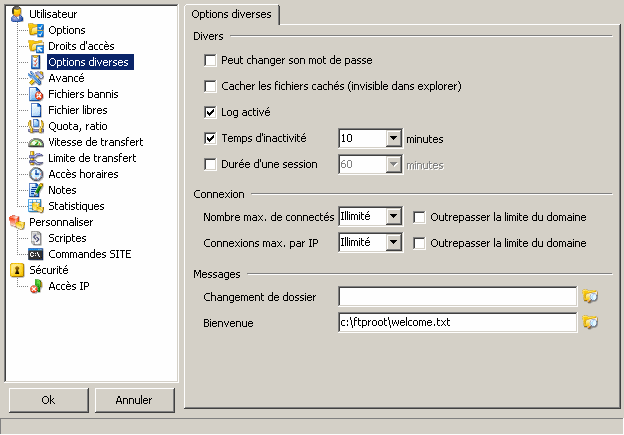The height and width of the screenshot is (435, 624).
Task: Open Accès IP under Sécurité
Action: (x=71, y=286)
